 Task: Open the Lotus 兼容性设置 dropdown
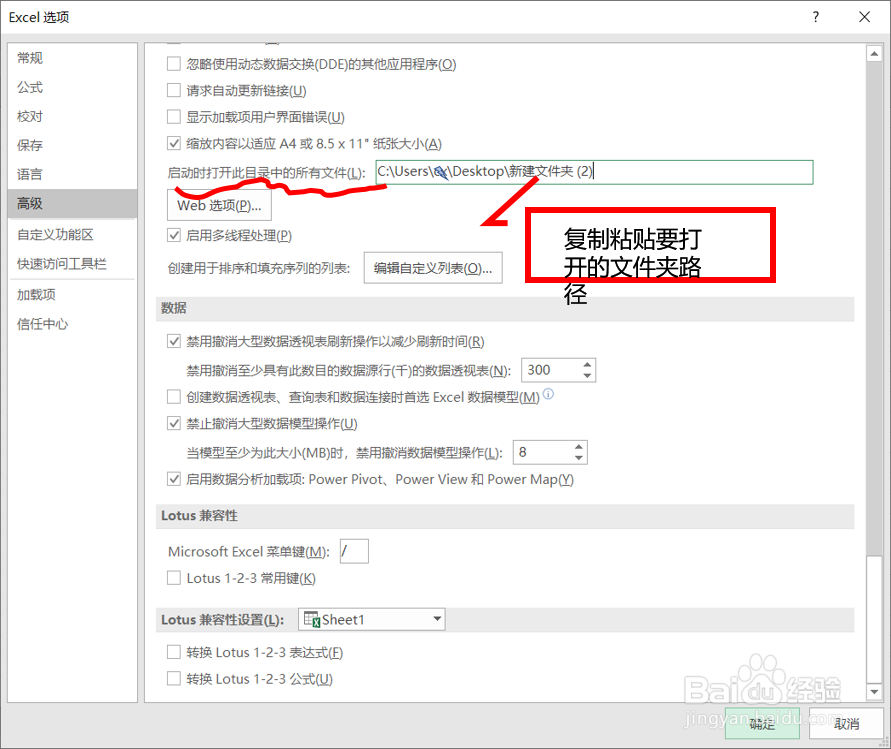(436, 619)
